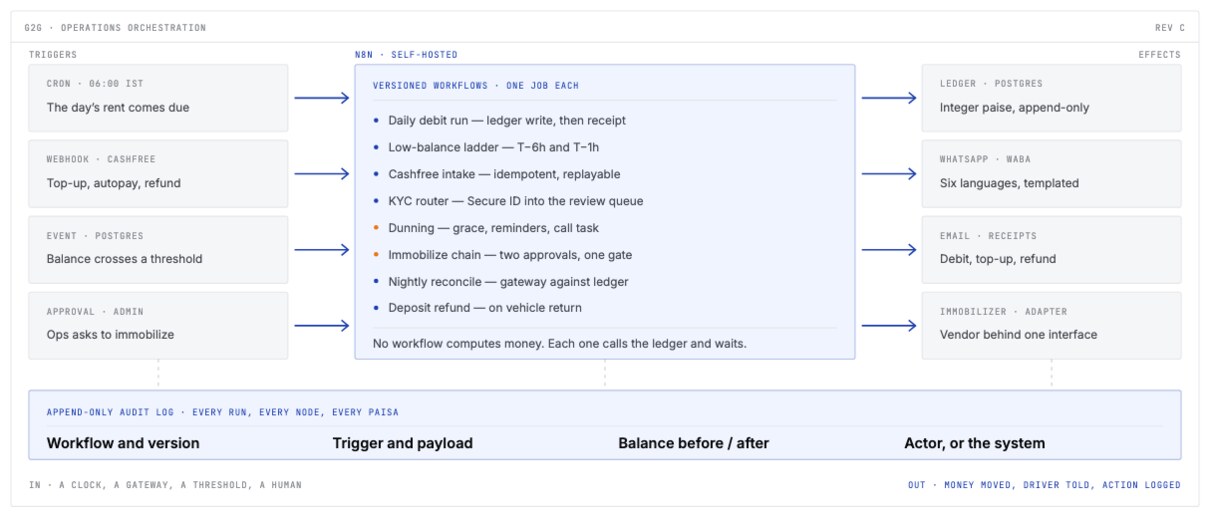This screenshot has width=1210, height=517.
Task: Click 'Vendor behind one interface' text
Action: 1019,335
